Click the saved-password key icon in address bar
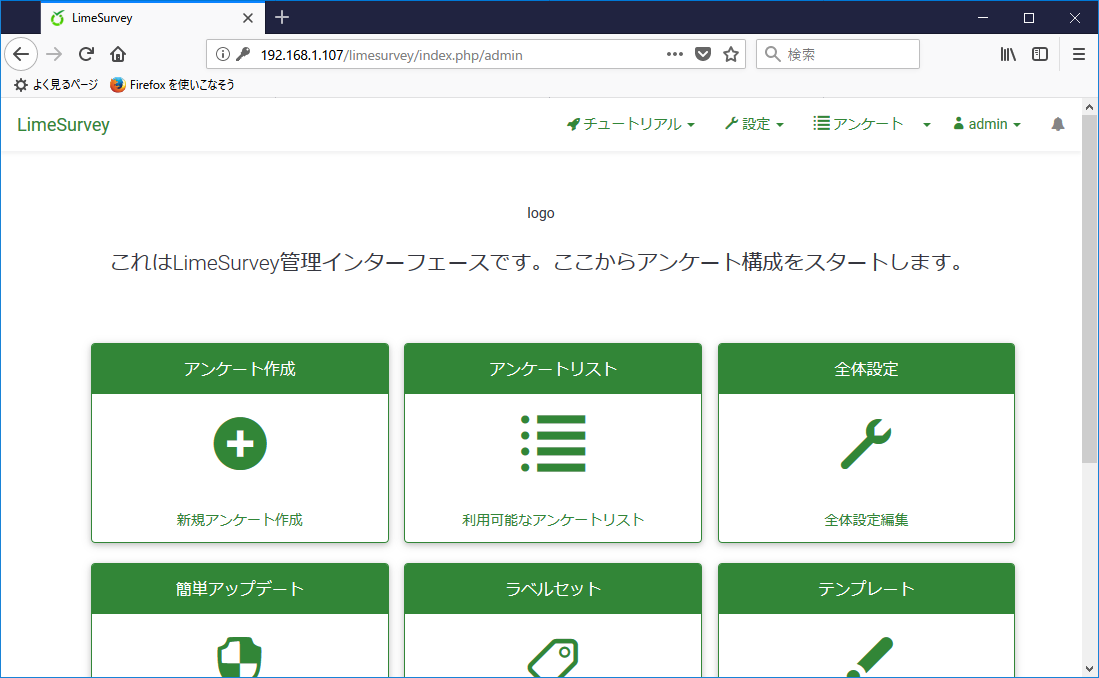This screenshot has width=1099, height=678. pos(243,54)
